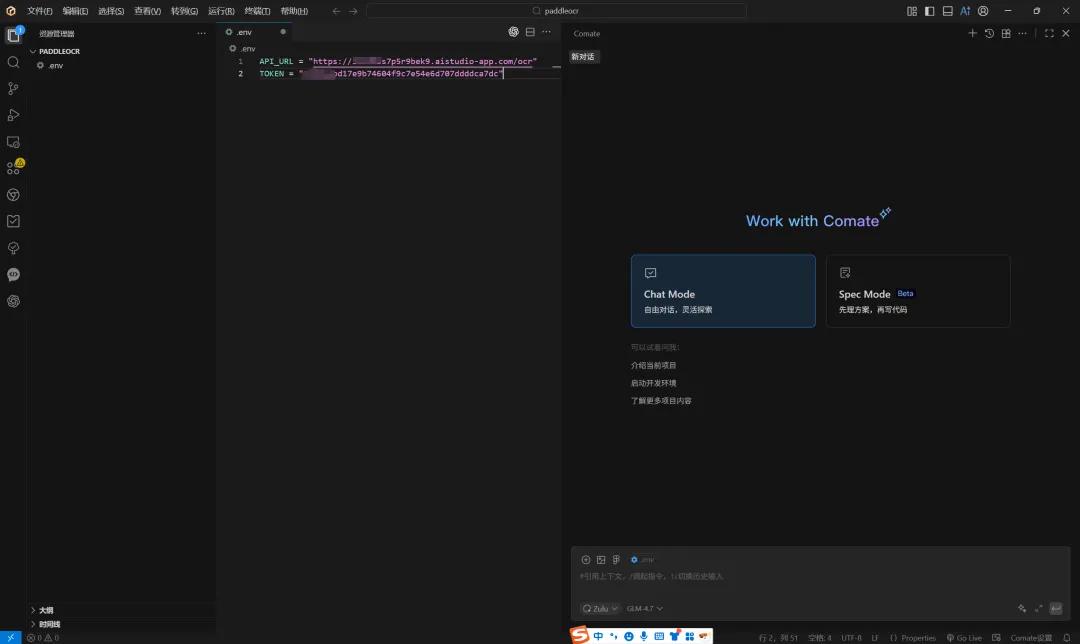Select the Spec Mode Beta card
This screenshot has height=644, width=1080.
[918, 291]
